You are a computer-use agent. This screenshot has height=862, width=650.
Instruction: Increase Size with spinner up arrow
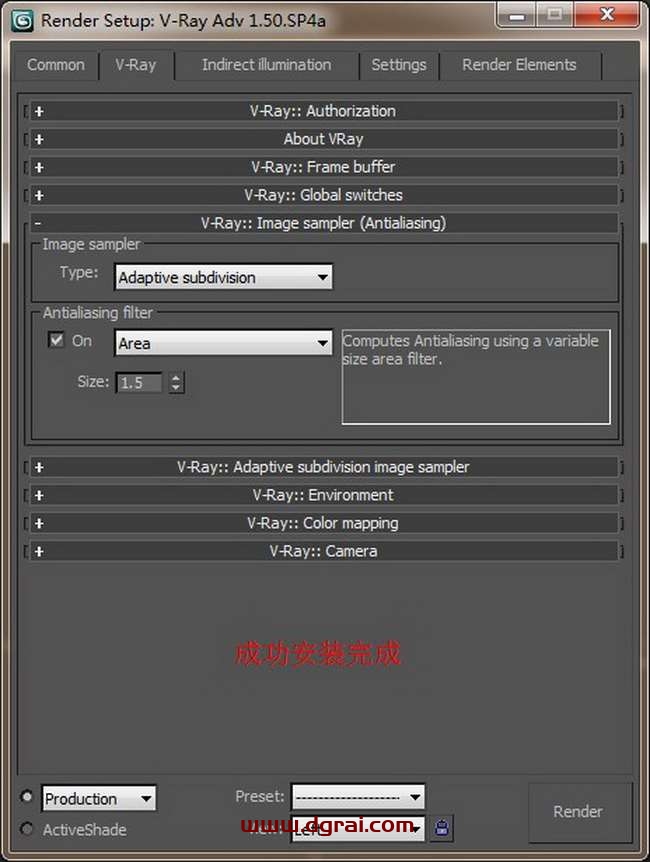[x=175, y=378]
